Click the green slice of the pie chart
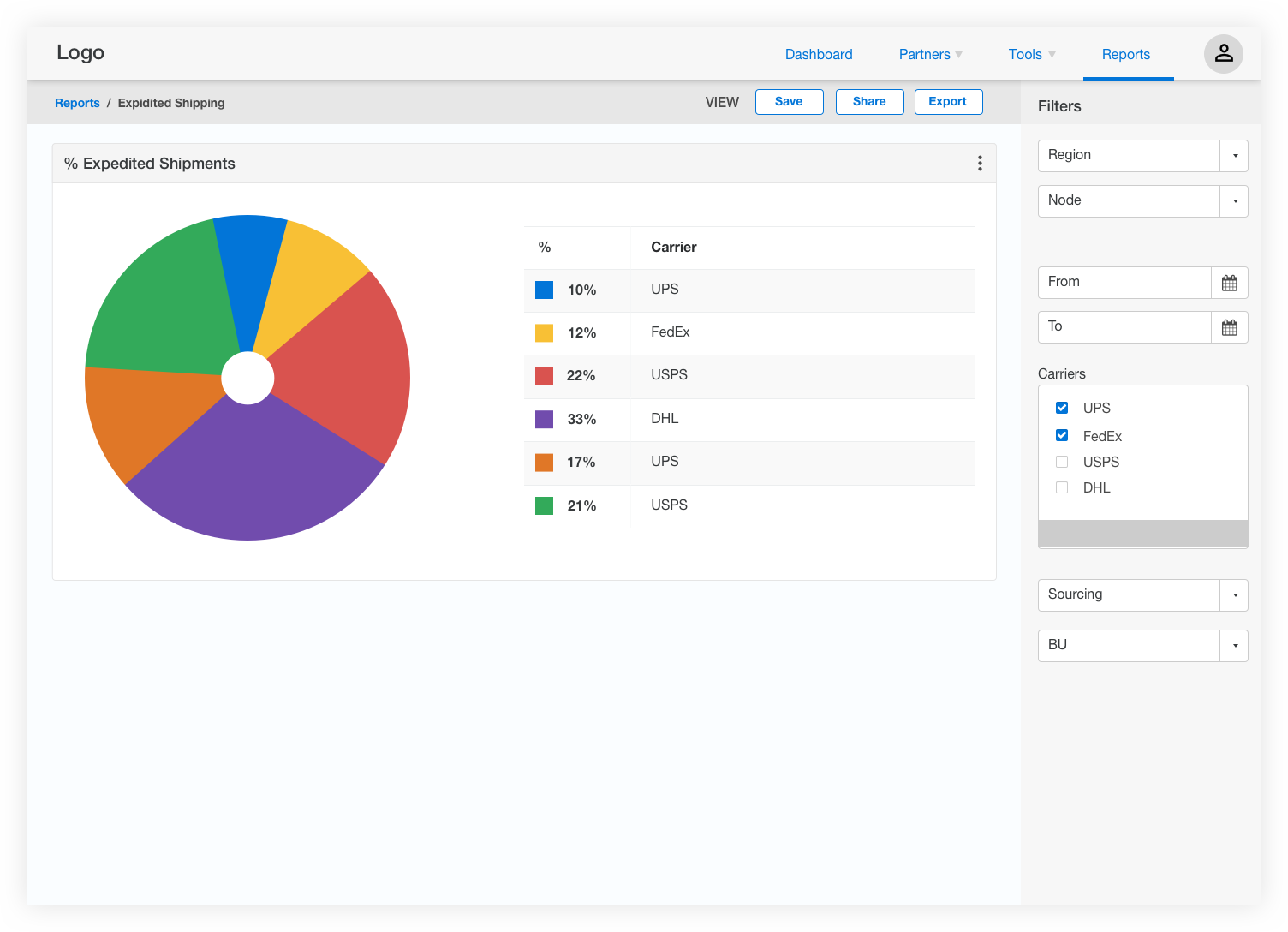The height and width of the screenshot is (932, 1288). pos(163,300)
